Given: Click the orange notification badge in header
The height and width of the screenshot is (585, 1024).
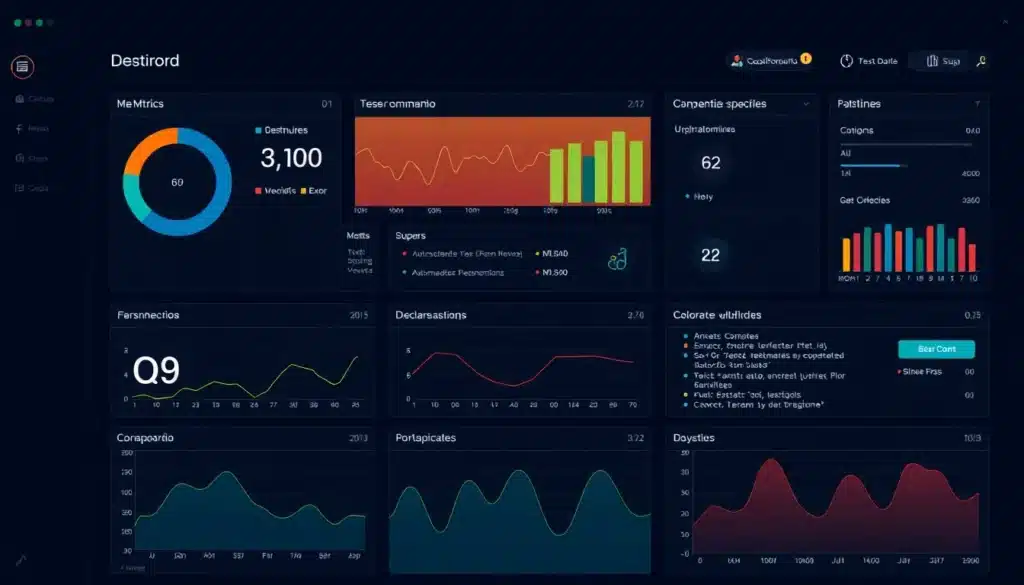Looking at the screenshot, I should (806, 59).
